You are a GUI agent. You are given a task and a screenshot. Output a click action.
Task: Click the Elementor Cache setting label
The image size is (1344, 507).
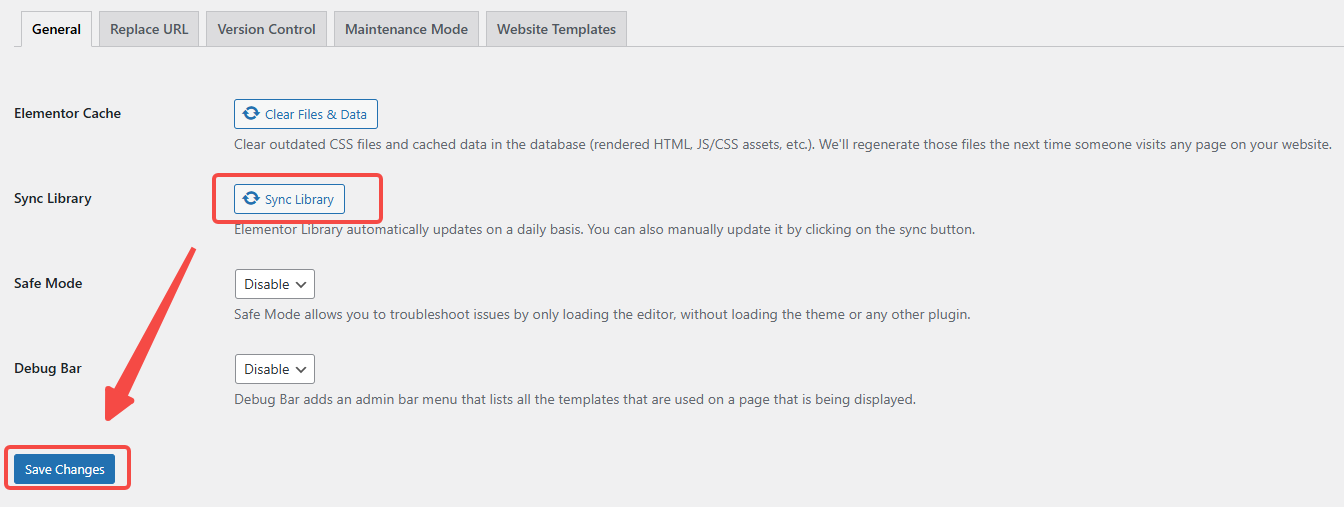[x=67, y=114]
